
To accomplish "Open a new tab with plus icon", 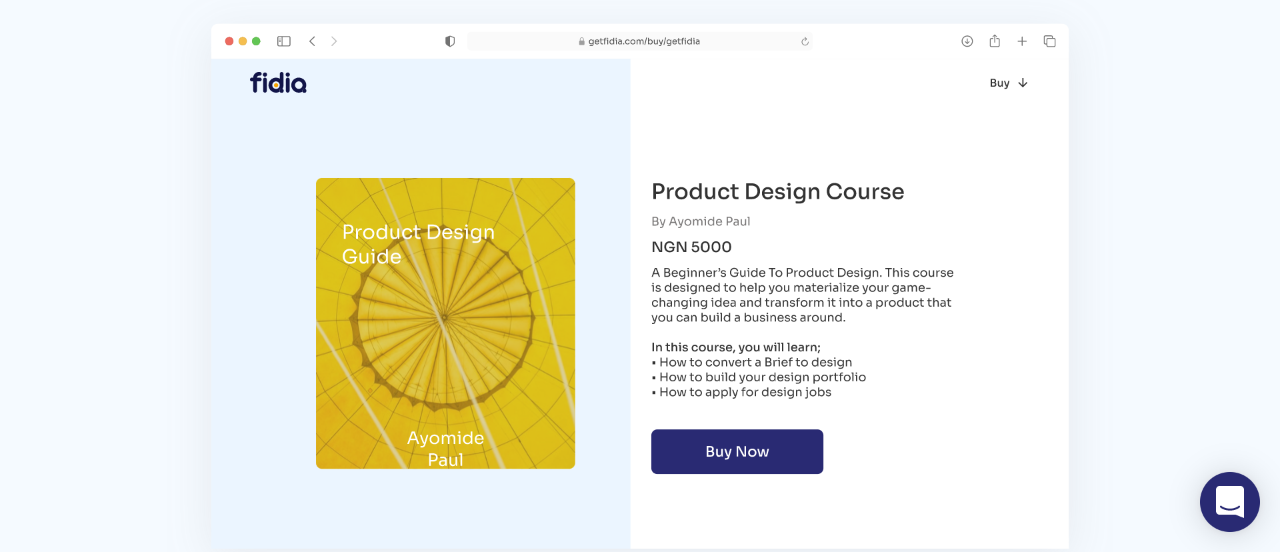I will [x=1022, y=41].
